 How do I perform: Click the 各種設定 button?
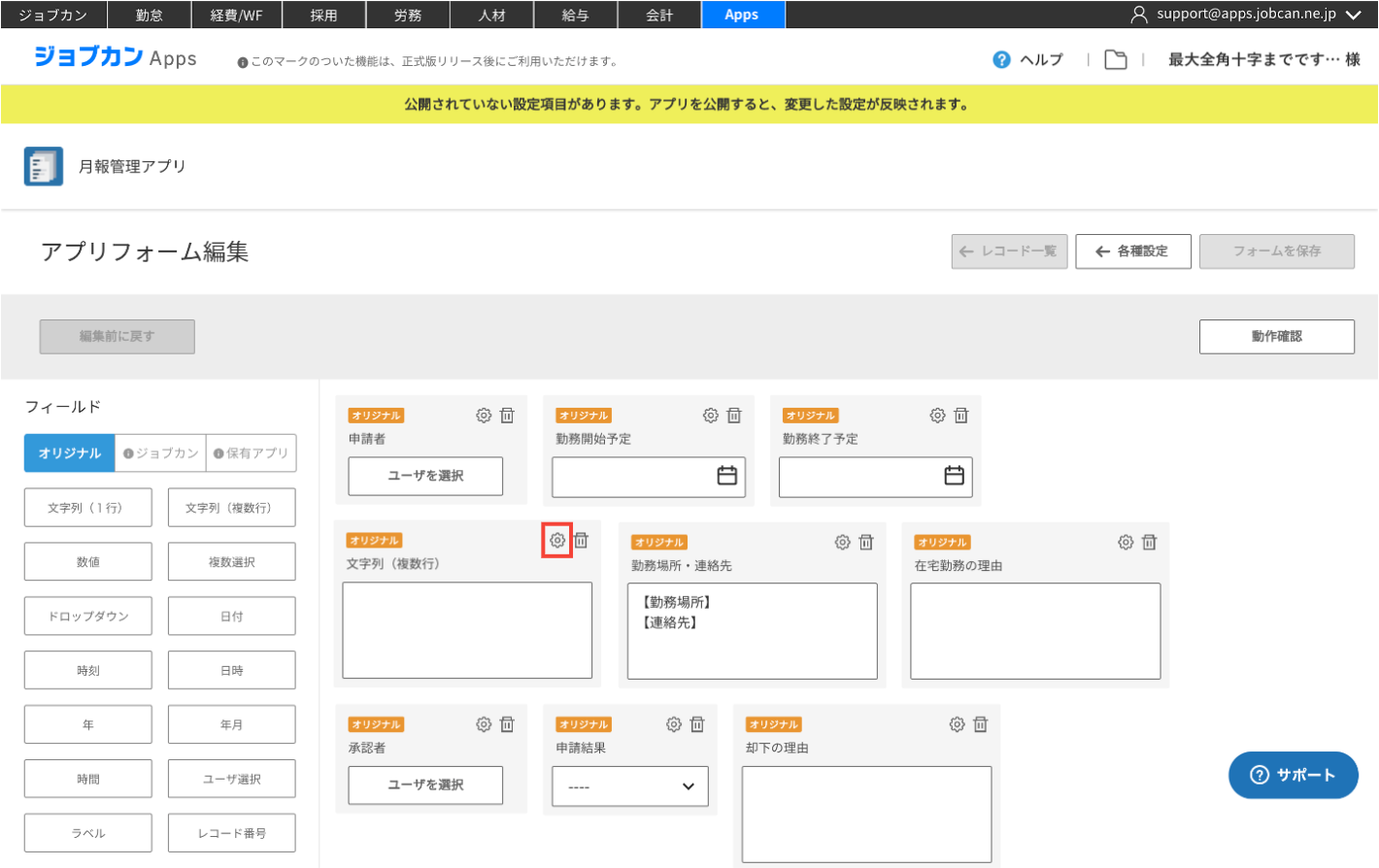tap(1132, 251)
